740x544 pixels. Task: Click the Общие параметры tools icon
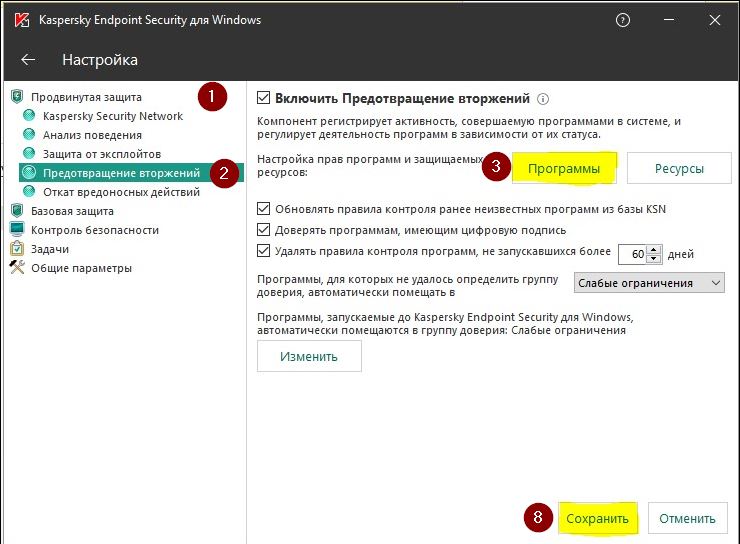click(x=17, y=268)
